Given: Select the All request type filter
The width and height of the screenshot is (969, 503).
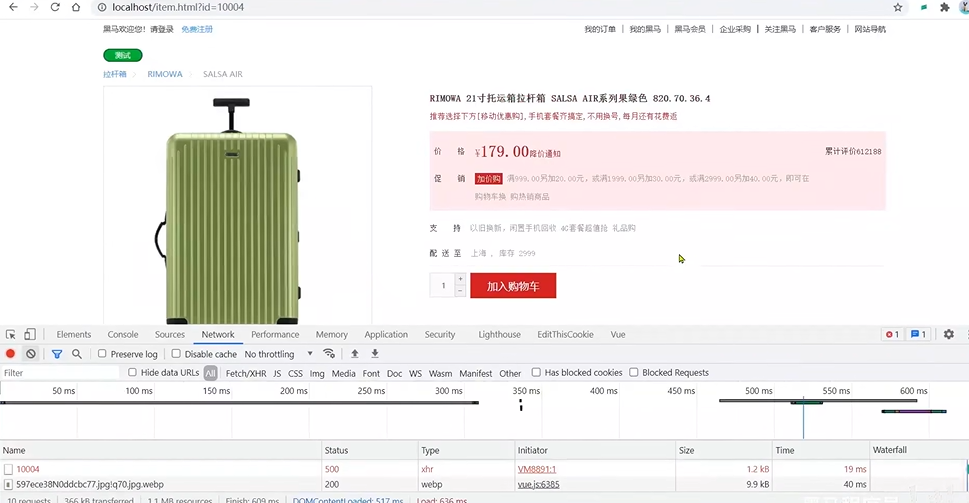Looking at the screenshot, I should pyautogui.click(x=211, y=373).
